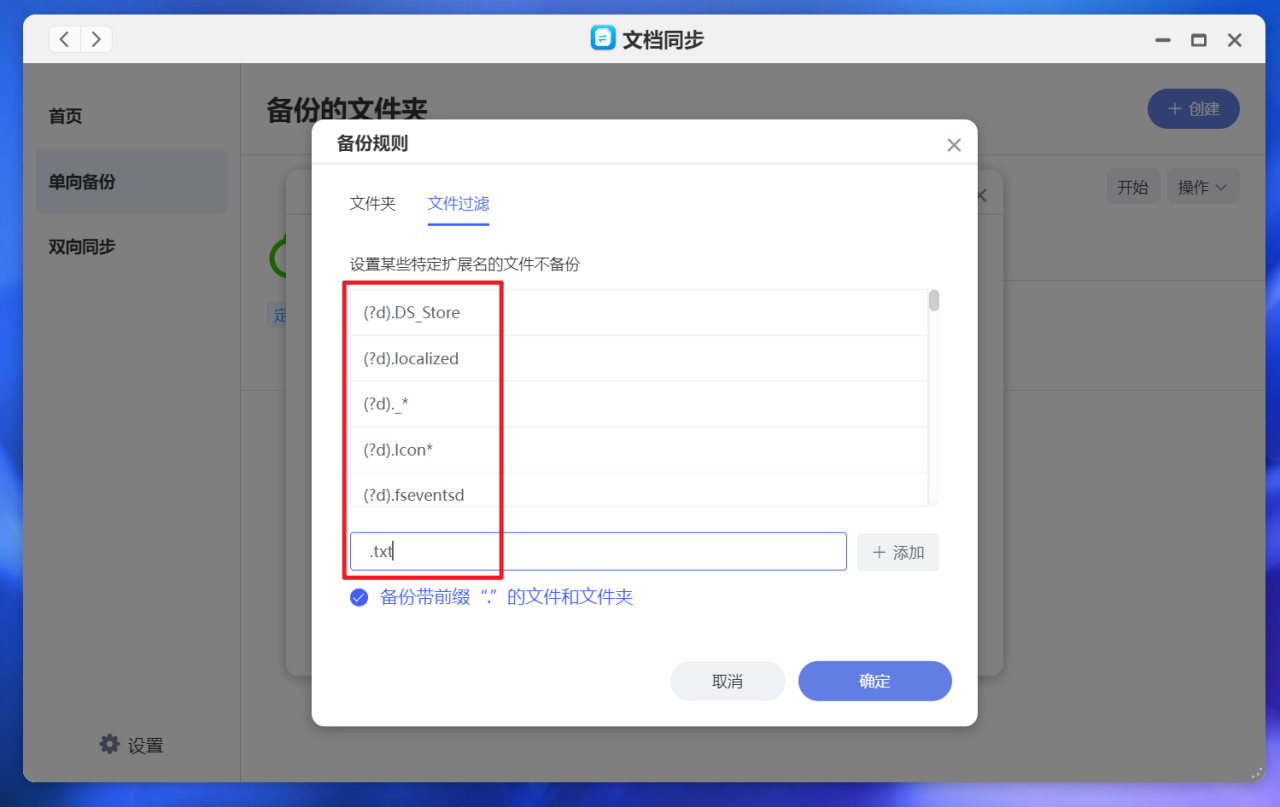Image resolution: width=1280 pixels, height=807 pixels.
Task: Switch to the 文件夹 tab
Action: [373, 203]
